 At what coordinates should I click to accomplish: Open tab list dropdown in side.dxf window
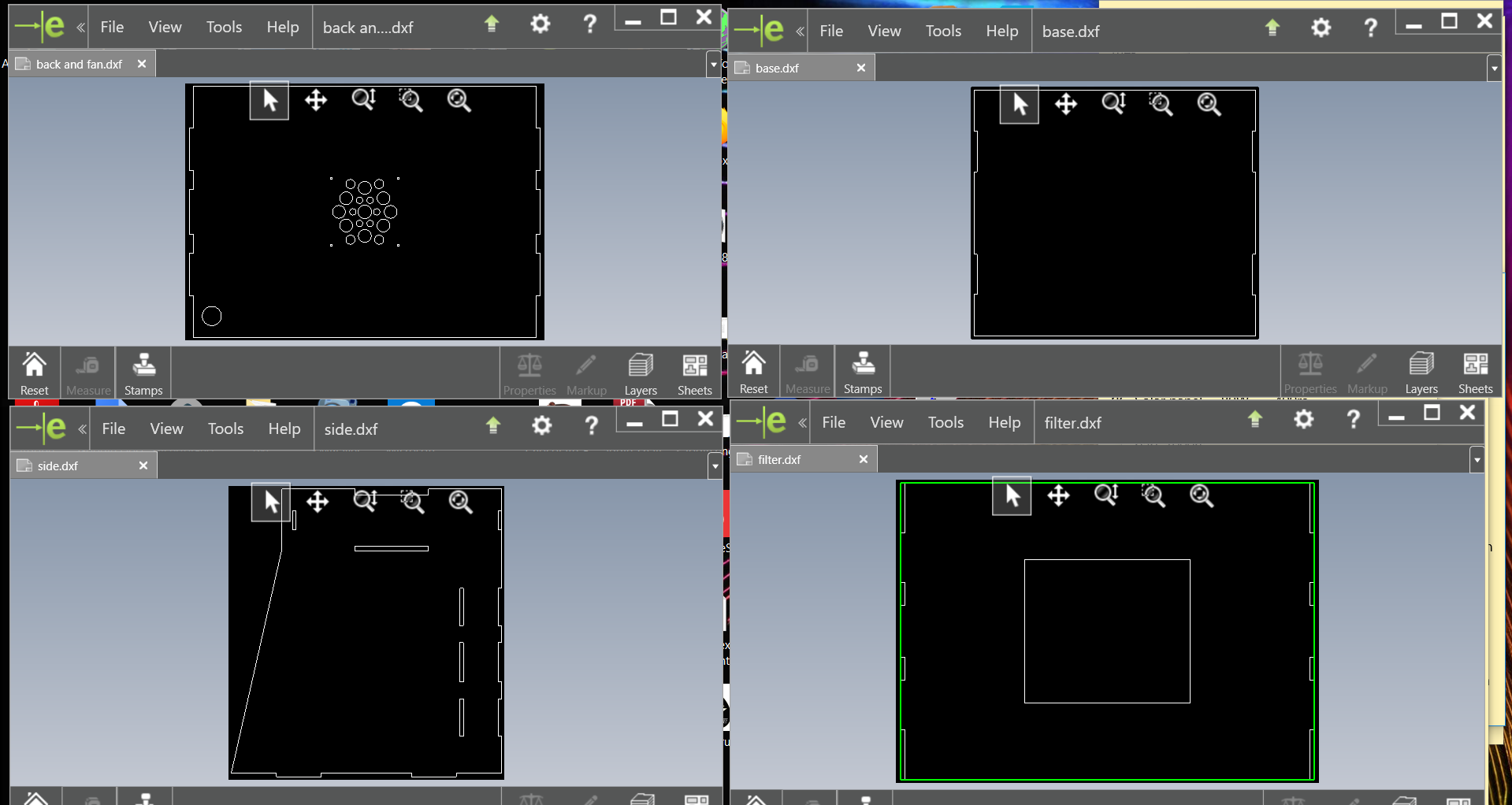click(715, 466)
